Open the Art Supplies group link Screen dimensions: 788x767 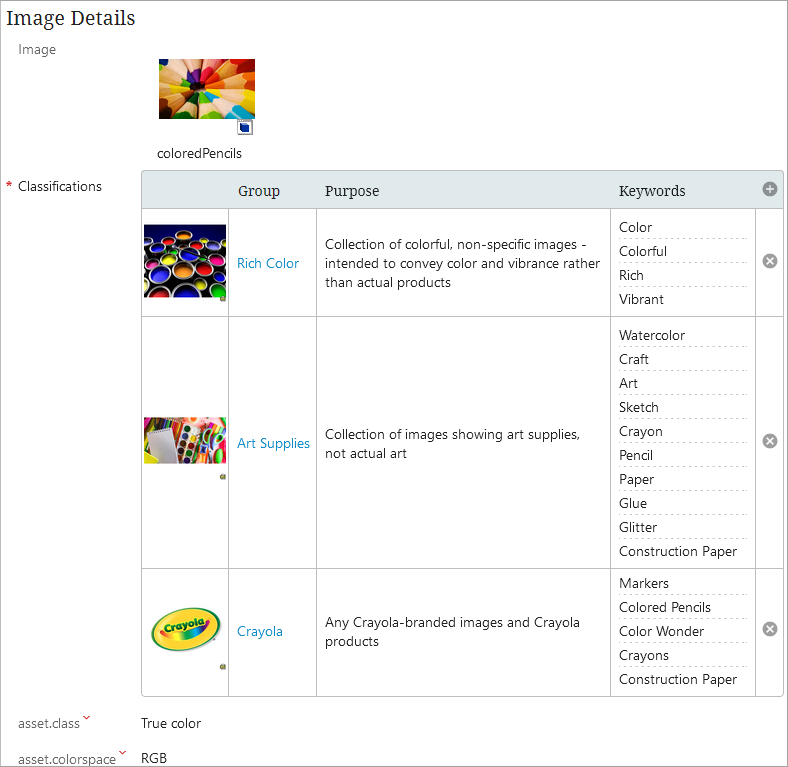click(273, 443)
